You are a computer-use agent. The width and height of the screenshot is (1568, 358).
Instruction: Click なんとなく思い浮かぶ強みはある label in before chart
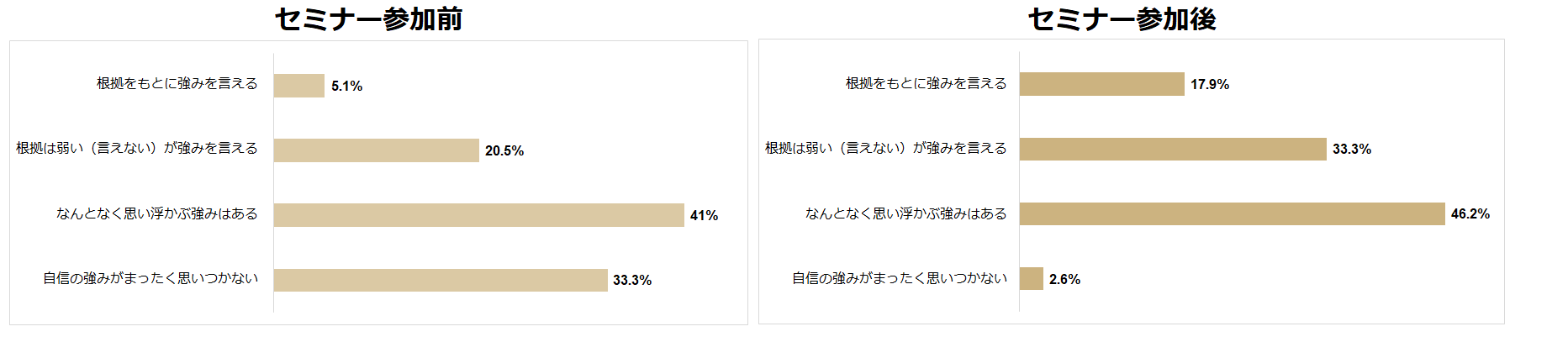pyautogui.click(x=157, y=213)
